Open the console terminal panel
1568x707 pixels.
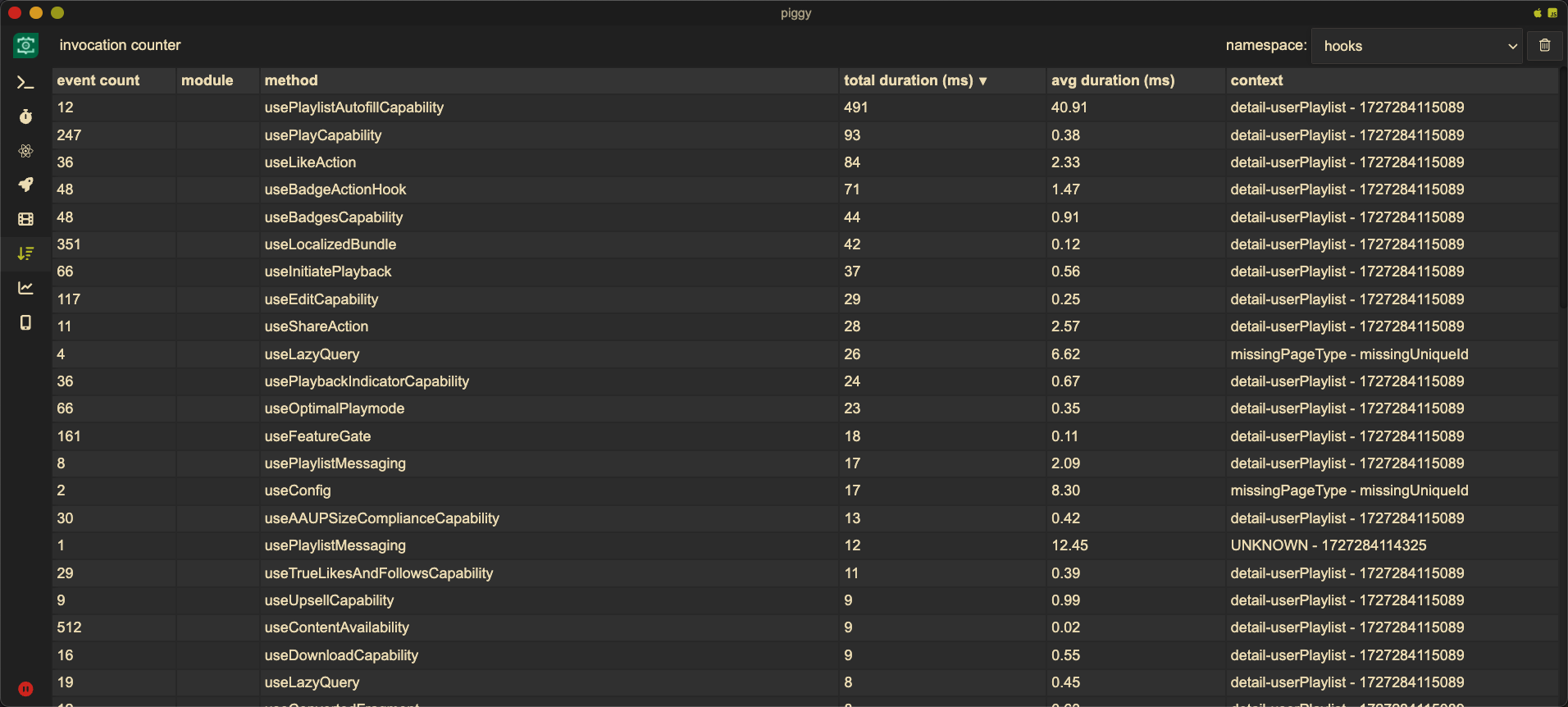point(25,82)
